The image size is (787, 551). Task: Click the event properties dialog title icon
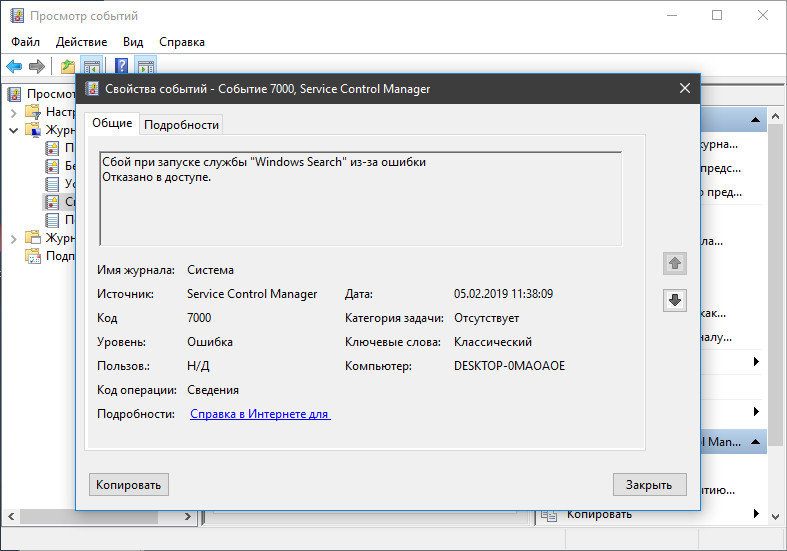tap(92, 88)
